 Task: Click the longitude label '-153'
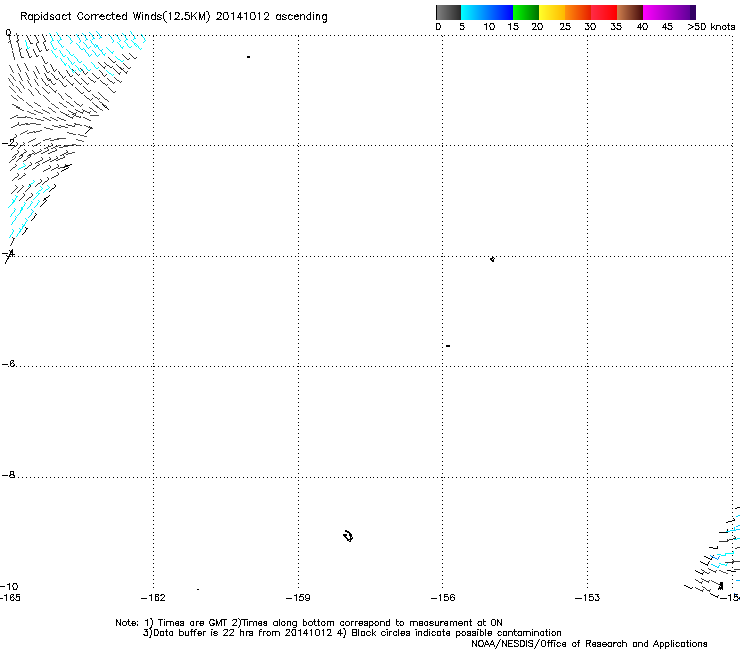pos(588,598)
